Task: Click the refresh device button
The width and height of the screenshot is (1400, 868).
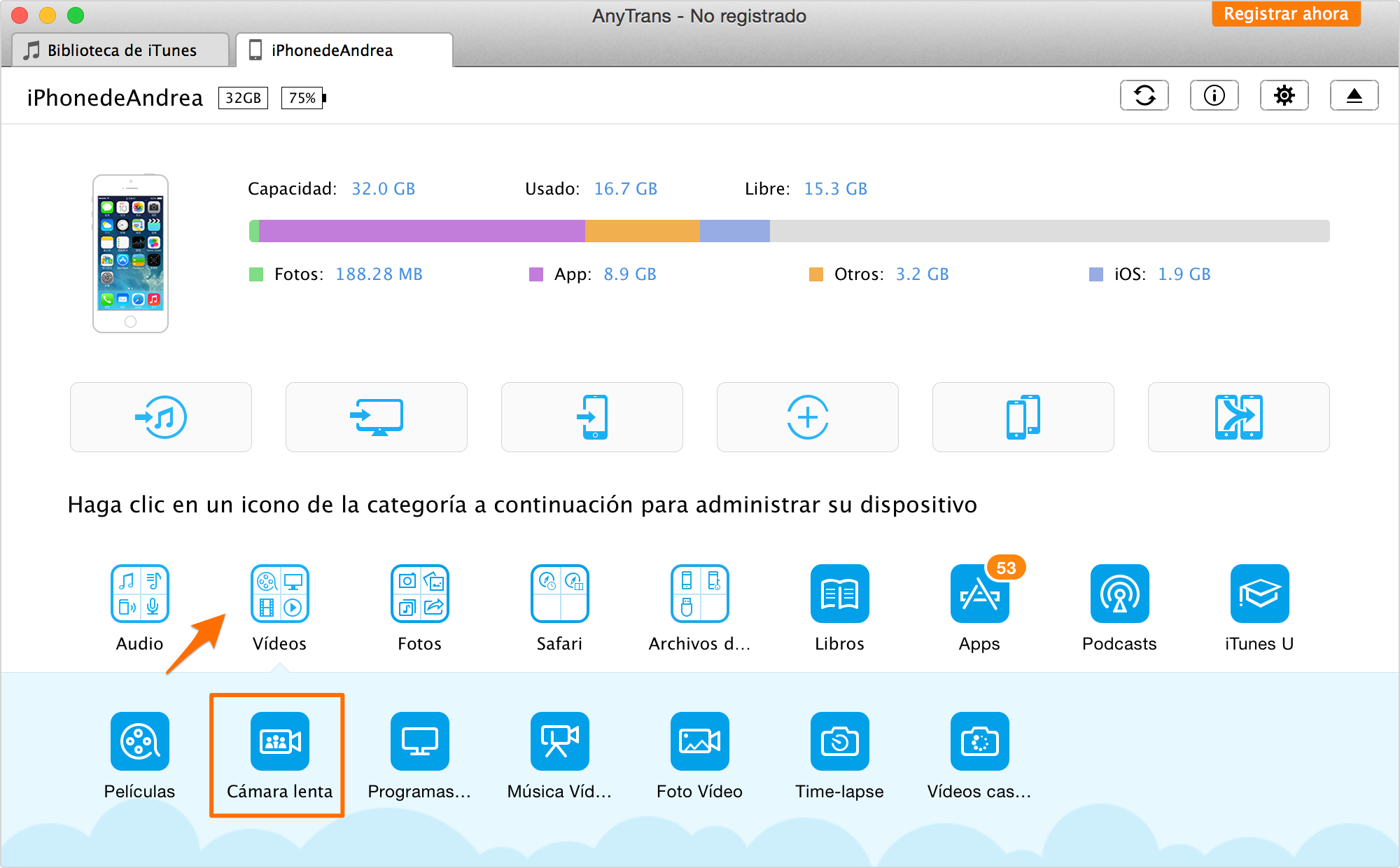Action: (x=1144, y=95)
